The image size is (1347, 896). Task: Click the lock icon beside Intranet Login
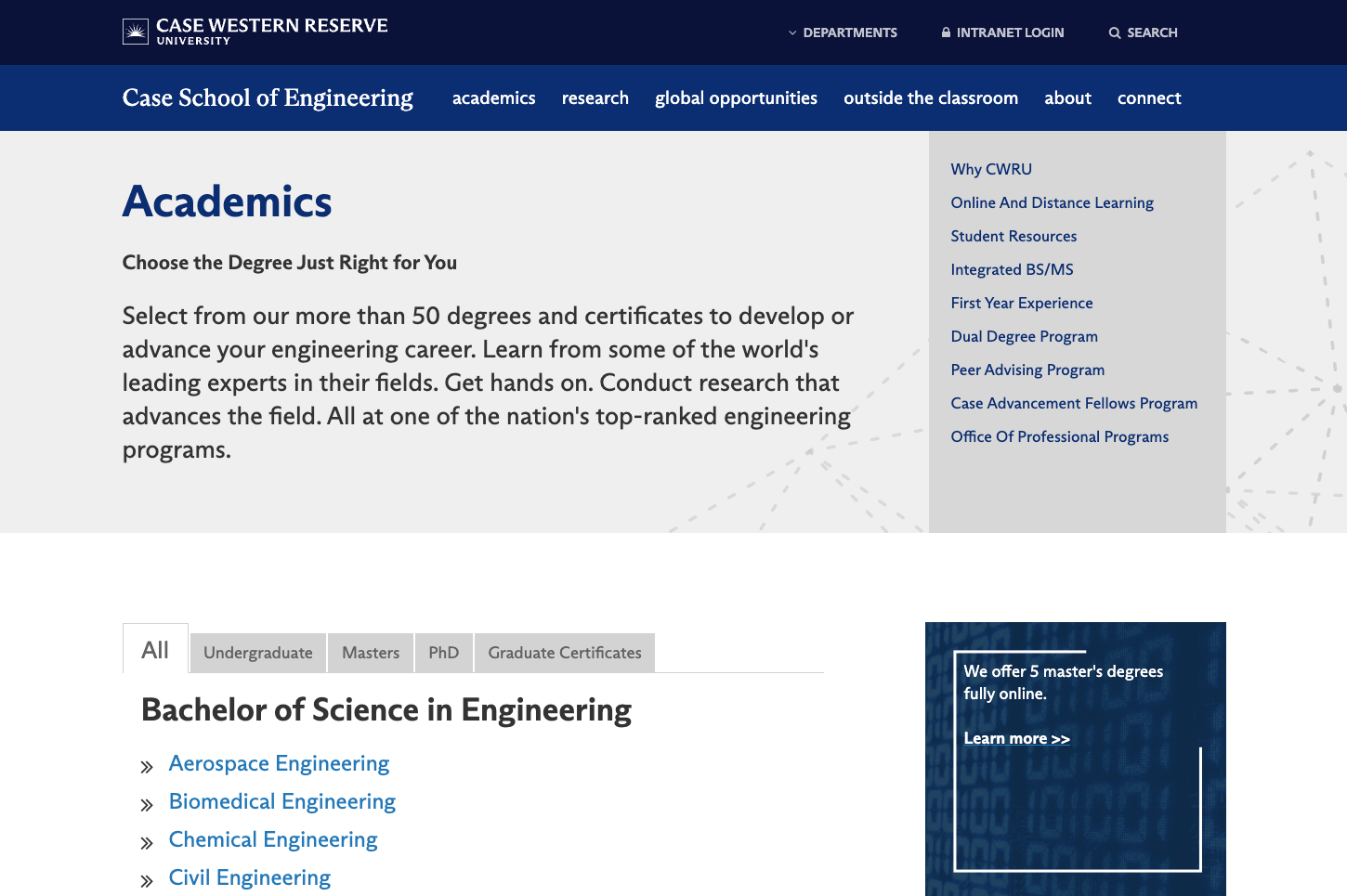pyautogui.click(x=946, y=32)
